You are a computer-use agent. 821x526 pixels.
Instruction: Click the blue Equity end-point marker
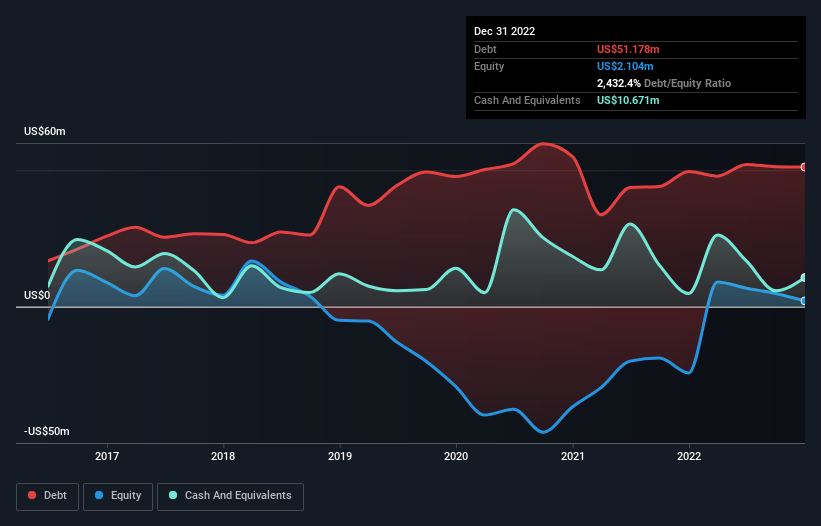click(x=804, y=301)
